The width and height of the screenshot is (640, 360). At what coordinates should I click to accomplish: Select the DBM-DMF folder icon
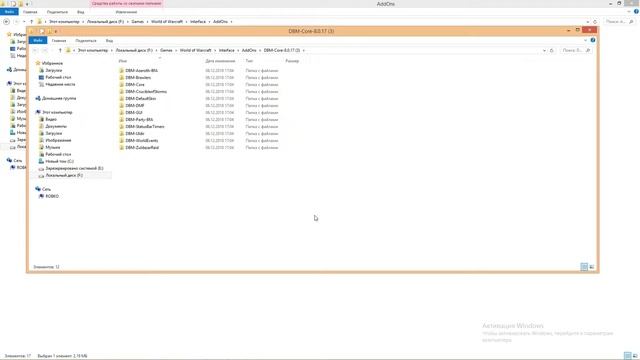tap(122, 105)
